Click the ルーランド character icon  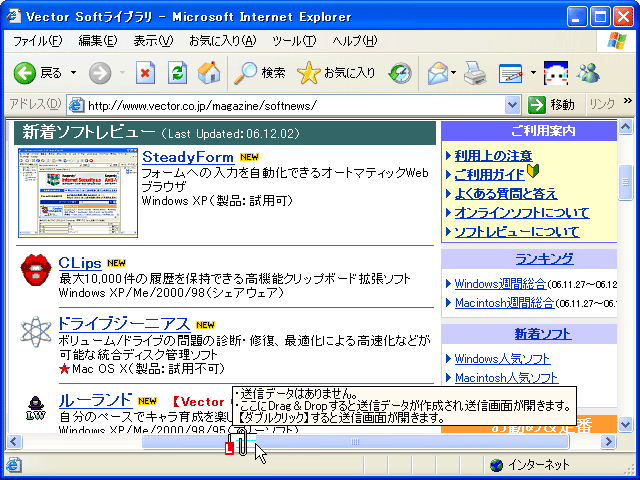(36, 407)
